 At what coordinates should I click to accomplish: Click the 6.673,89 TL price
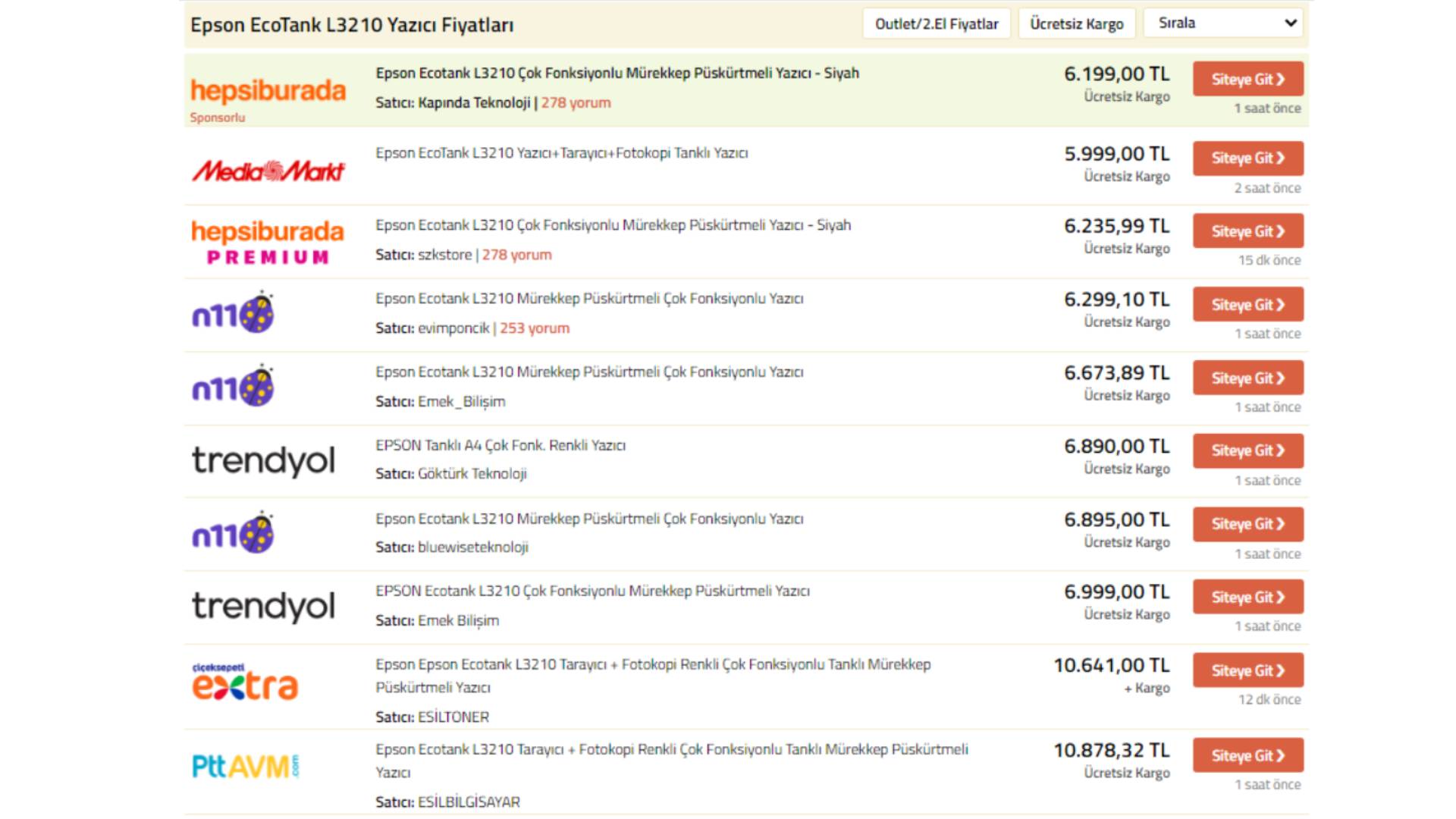(1116, 373)
